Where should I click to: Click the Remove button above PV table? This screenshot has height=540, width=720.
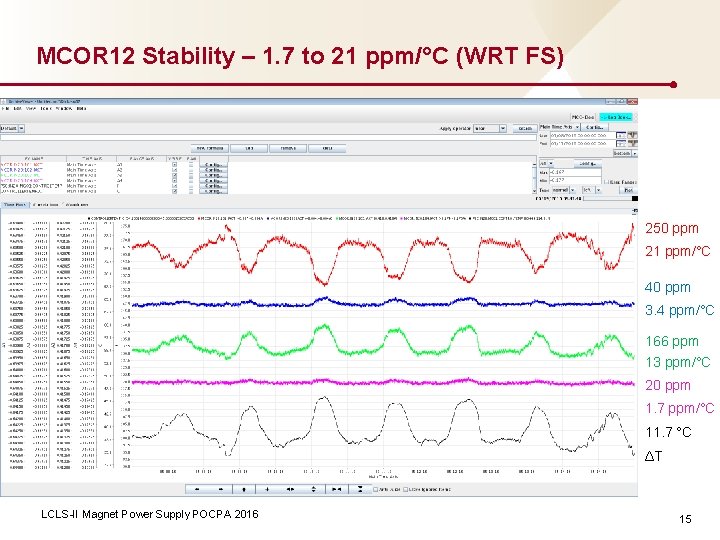coord(288,148)
